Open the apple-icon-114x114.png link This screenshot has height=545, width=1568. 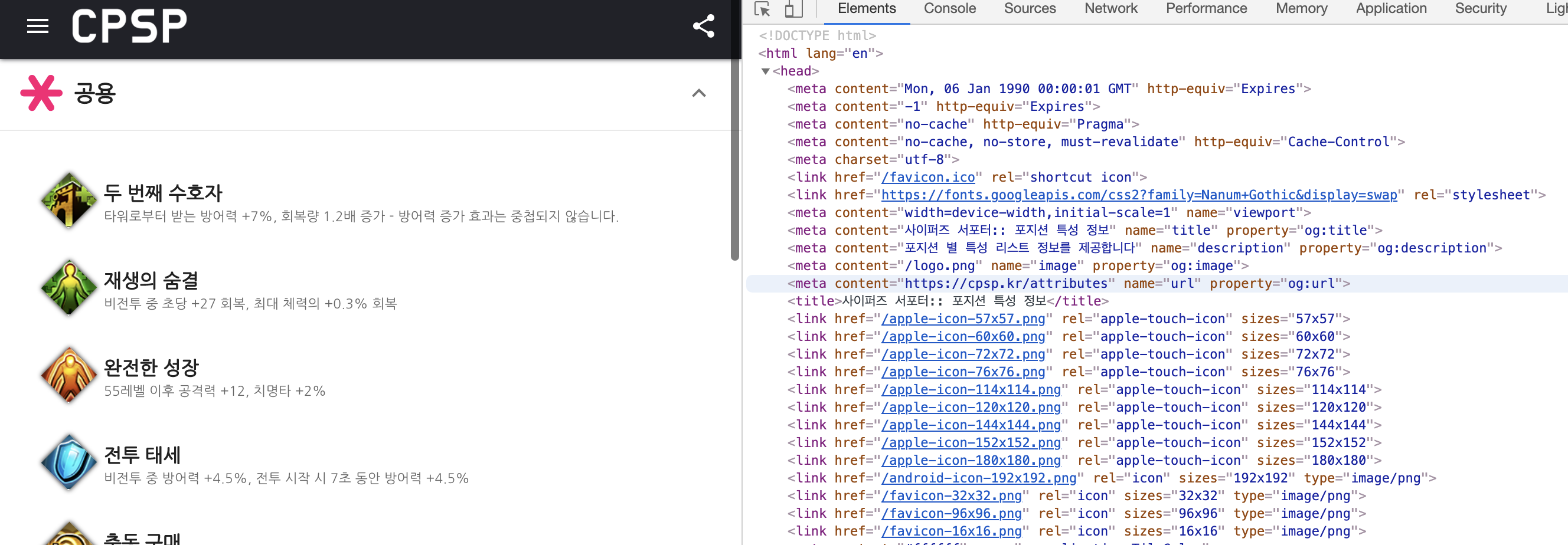[972, 390]
